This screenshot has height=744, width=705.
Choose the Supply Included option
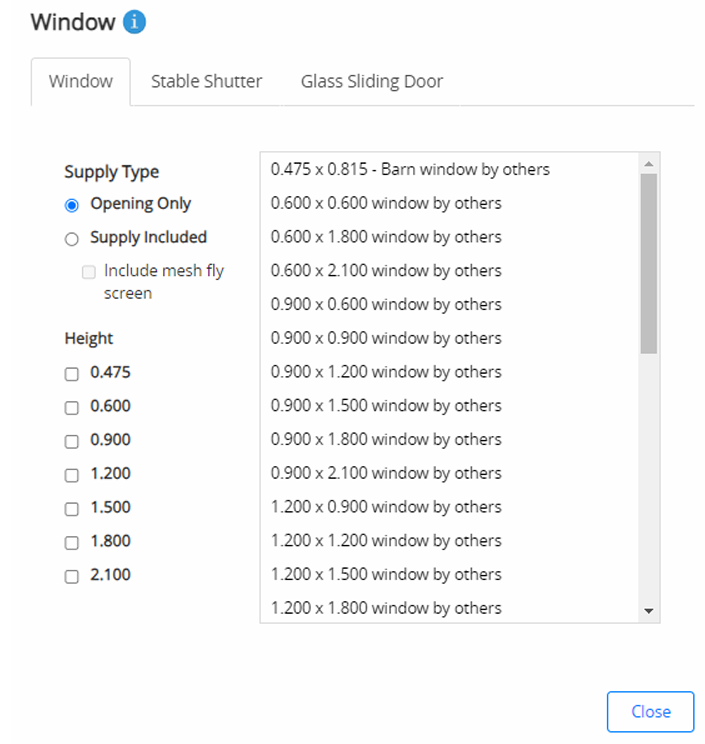pos(71,239)
